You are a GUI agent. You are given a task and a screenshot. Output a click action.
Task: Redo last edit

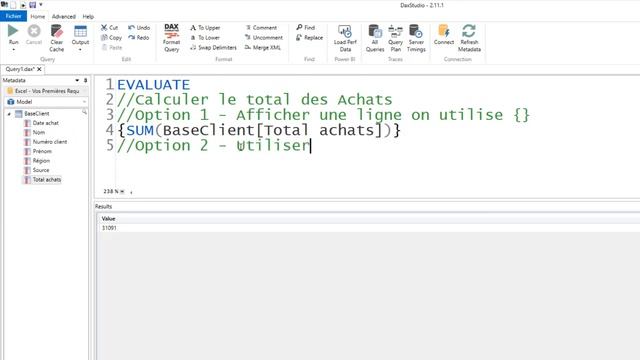tap(139, 38)
